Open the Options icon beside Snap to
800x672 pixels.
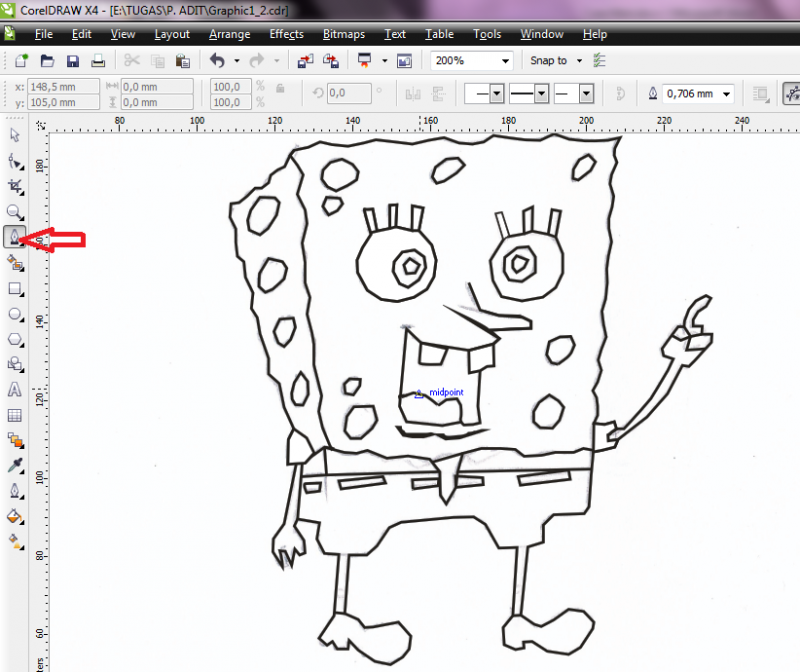tap(599, 61)
